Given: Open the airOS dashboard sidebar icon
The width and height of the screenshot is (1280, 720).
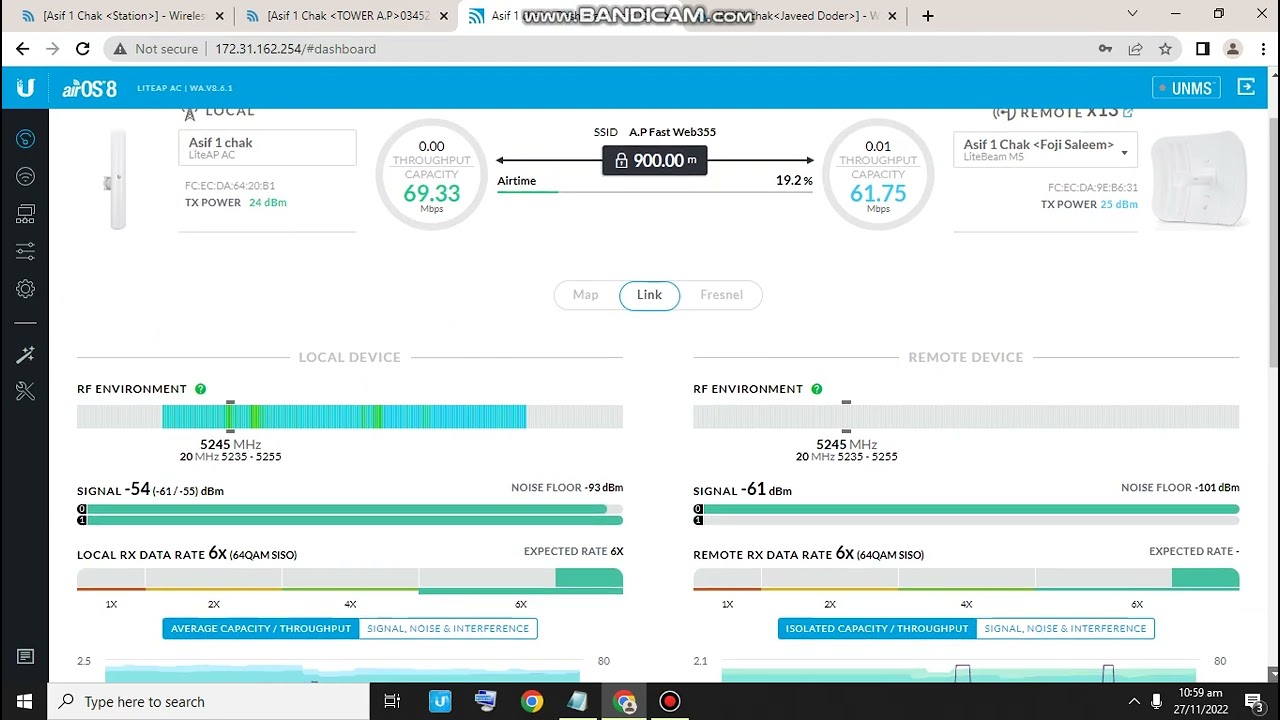Looking at the screenshot, I should point(26,139).
